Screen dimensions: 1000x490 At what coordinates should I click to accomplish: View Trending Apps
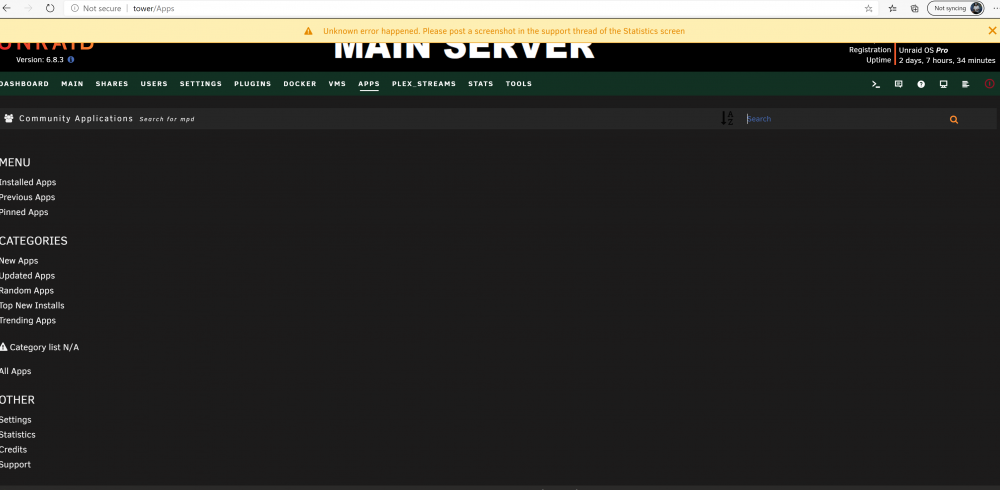pos(28,320)
